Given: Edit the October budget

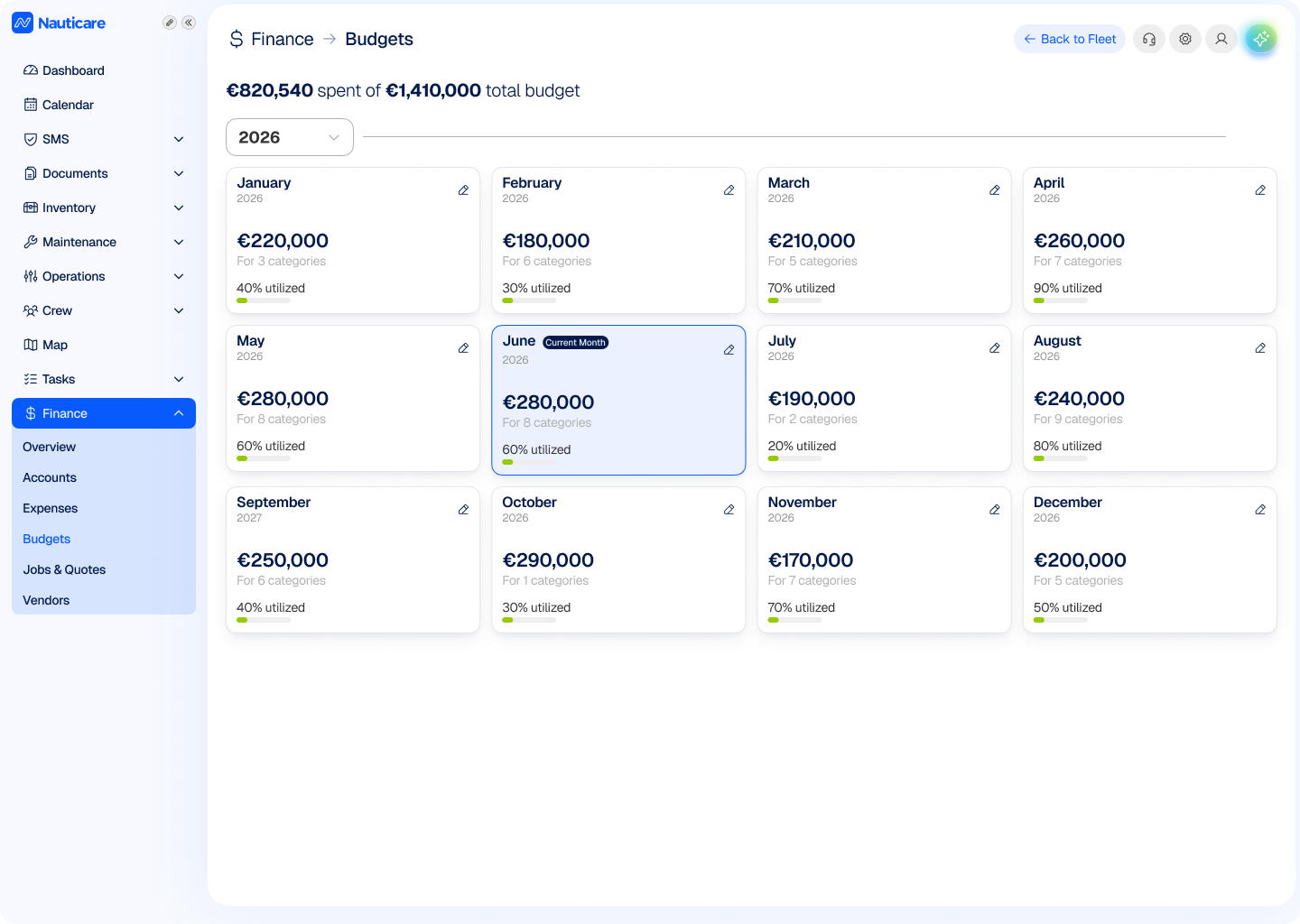Looking at the screenshot, I should coord(729,510).
